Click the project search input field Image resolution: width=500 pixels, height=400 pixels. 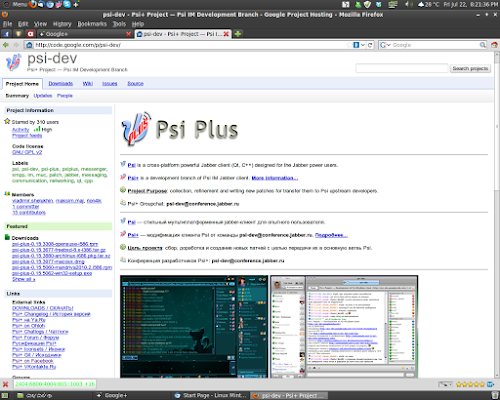(402, 68)
